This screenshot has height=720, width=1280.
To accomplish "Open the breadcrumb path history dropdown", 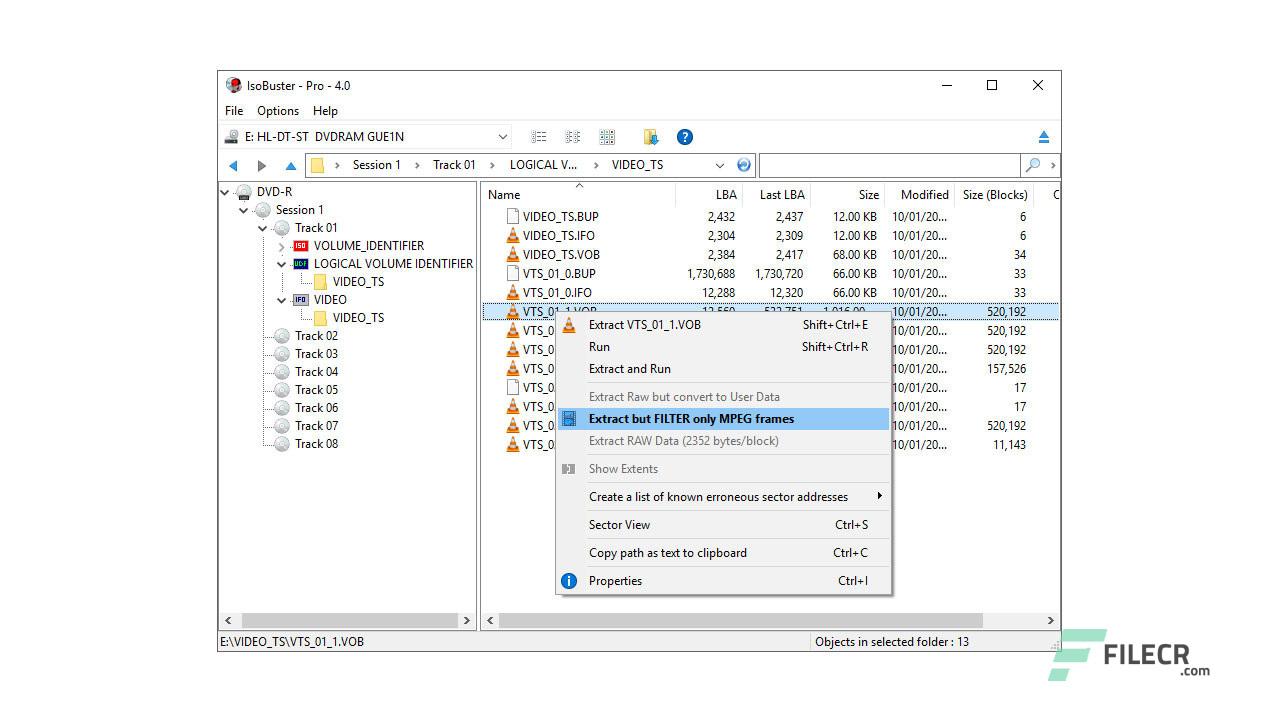I will coord(719,165).
